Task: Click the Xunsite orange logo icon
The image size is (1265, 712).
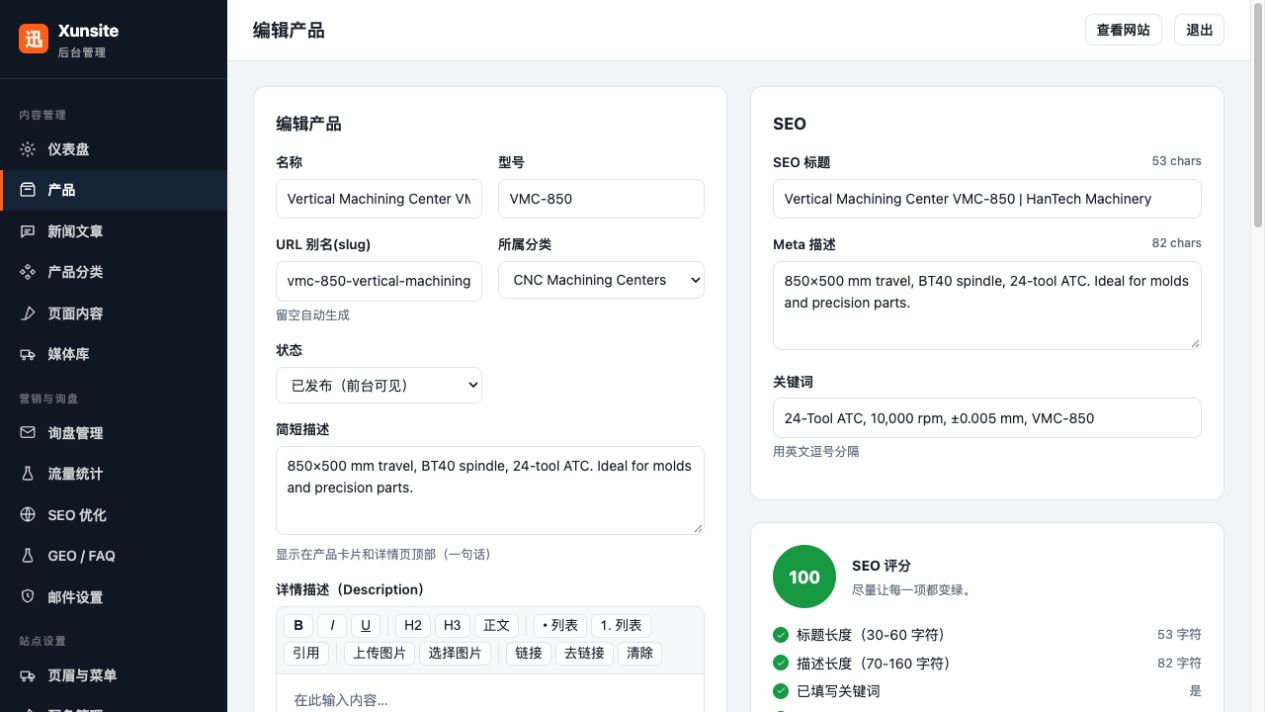Action: [34, 39]
